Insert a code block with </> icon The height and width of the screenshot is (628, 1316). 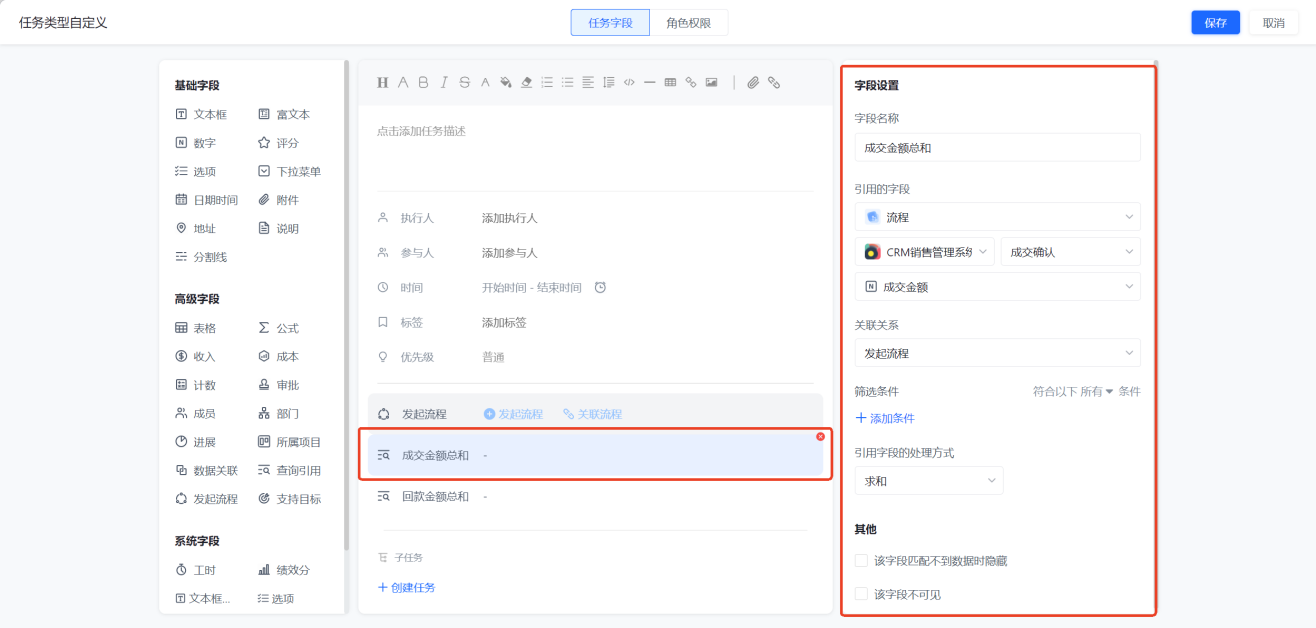coord(629,83)
